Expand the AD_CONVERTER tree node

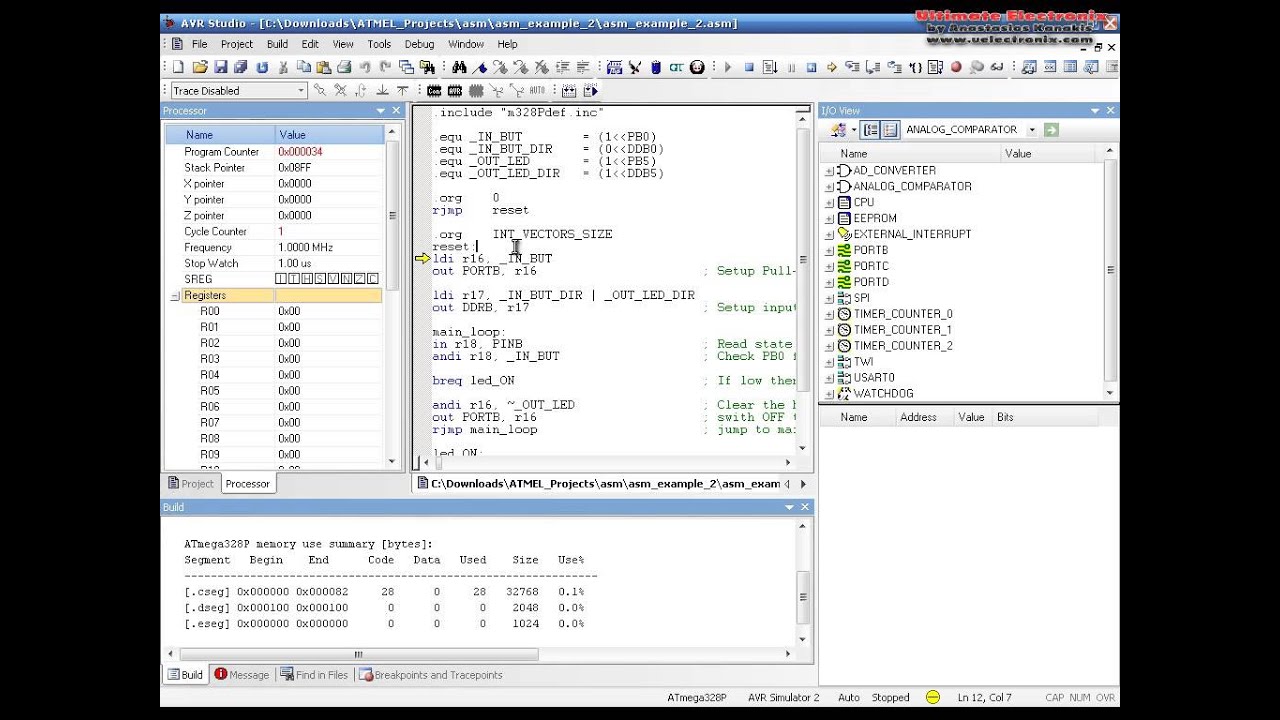(829, 171)
